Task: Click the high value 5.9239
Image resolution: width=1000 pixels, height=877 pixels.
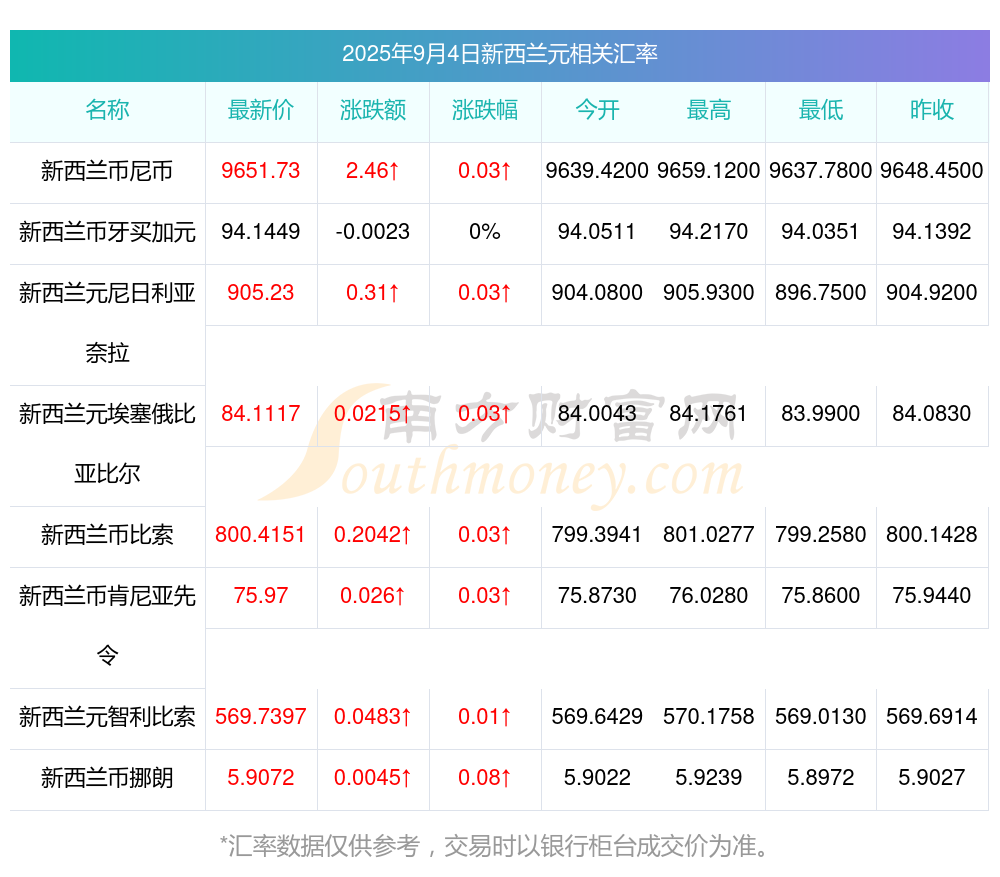Action: [709, 778]
